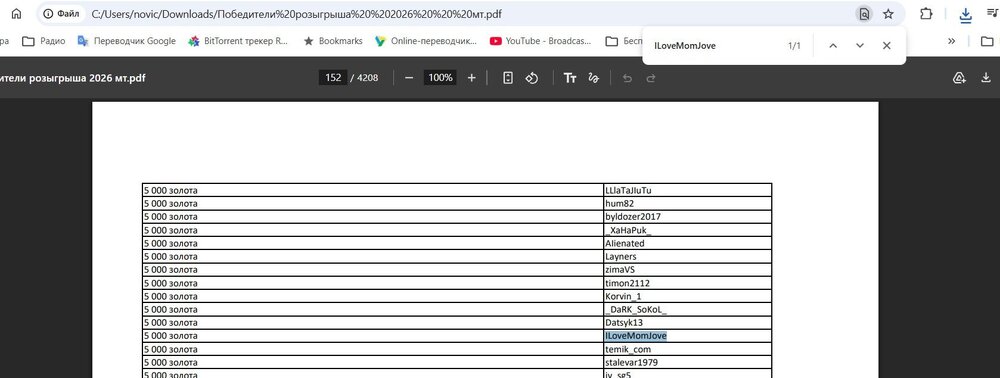Open BitTorrent трекер bookmark
Screen dimensions: 1000x378
tap(238, 41)
